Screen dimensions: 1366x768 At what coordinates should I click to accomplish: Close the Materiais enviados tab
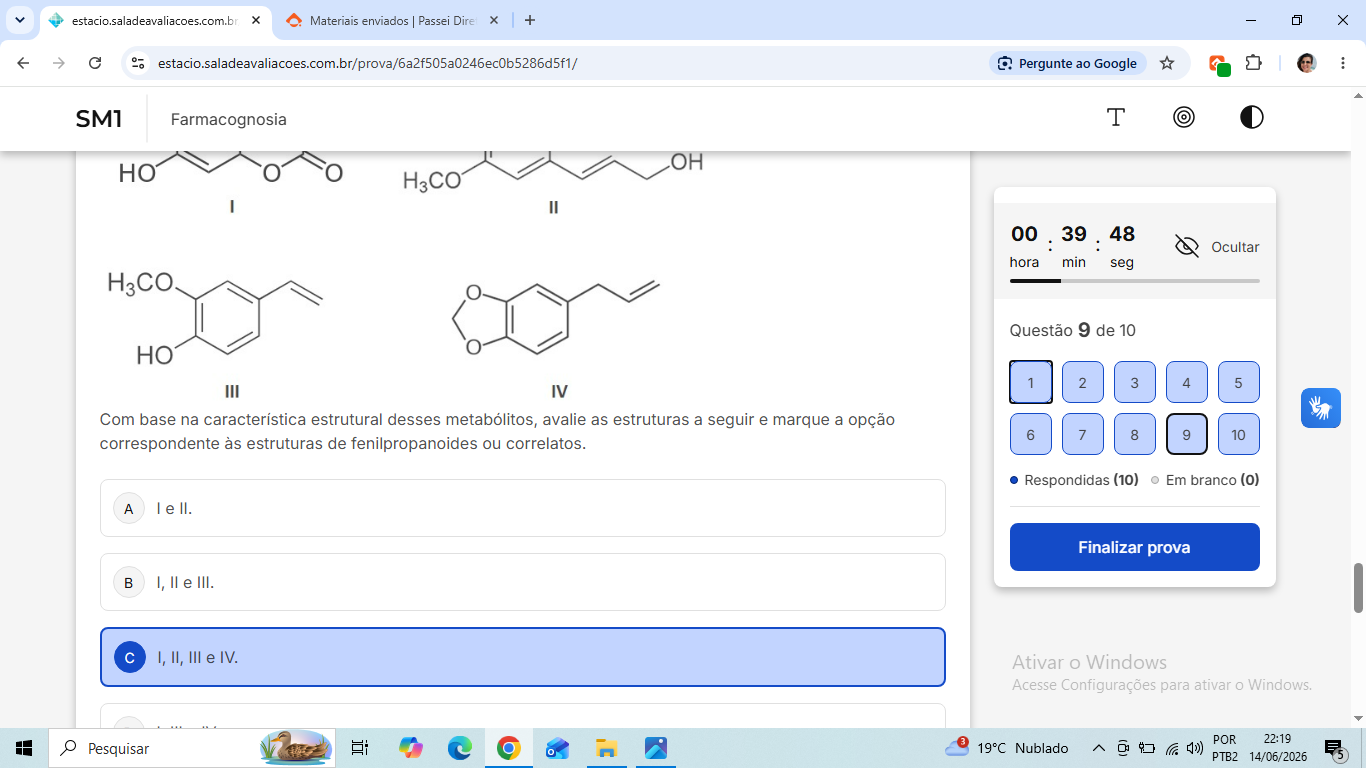click(x=494, y=20)
